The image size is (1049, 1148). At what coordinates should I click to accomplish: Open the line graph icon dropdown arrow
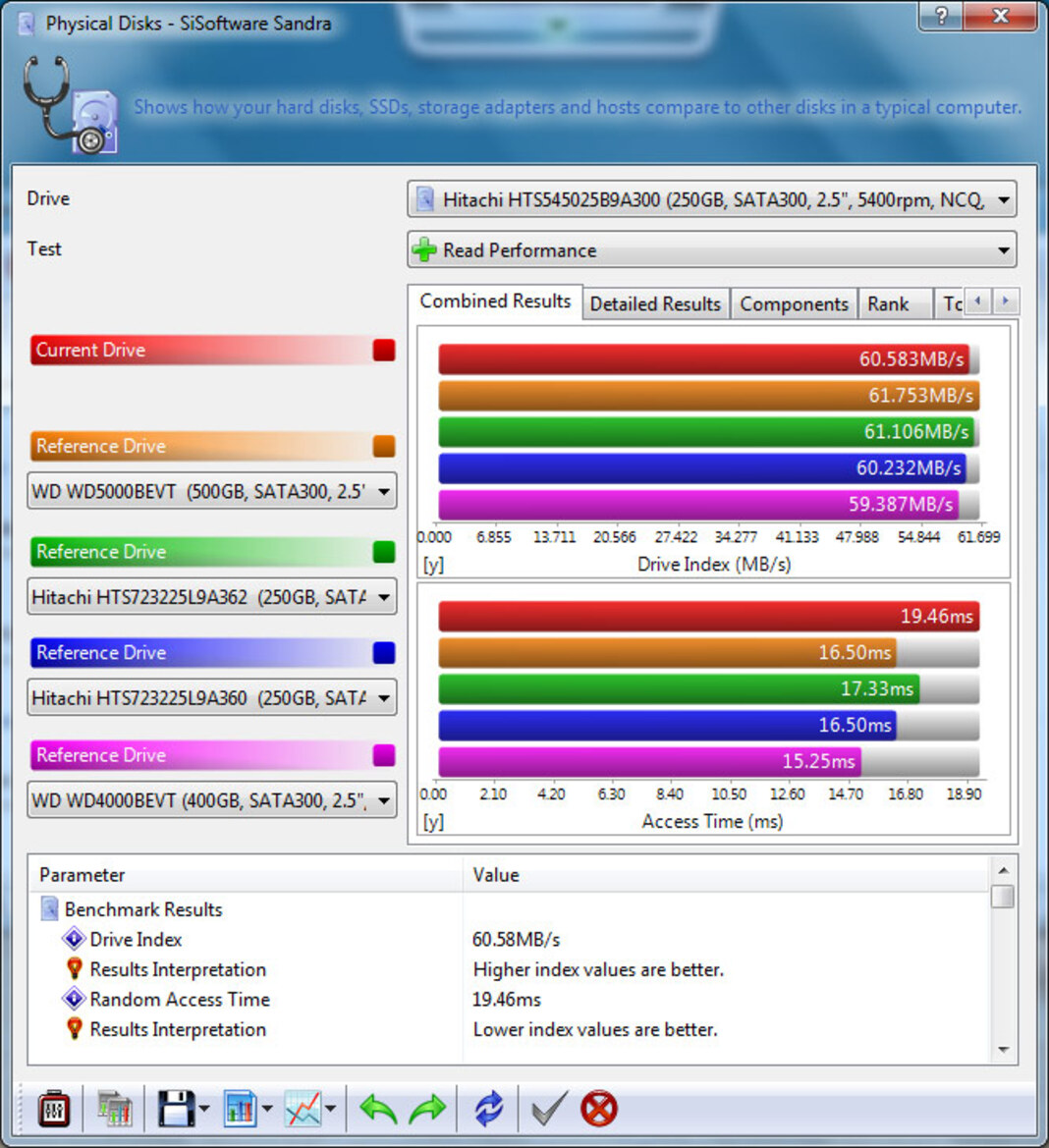tap(331, 1109)
